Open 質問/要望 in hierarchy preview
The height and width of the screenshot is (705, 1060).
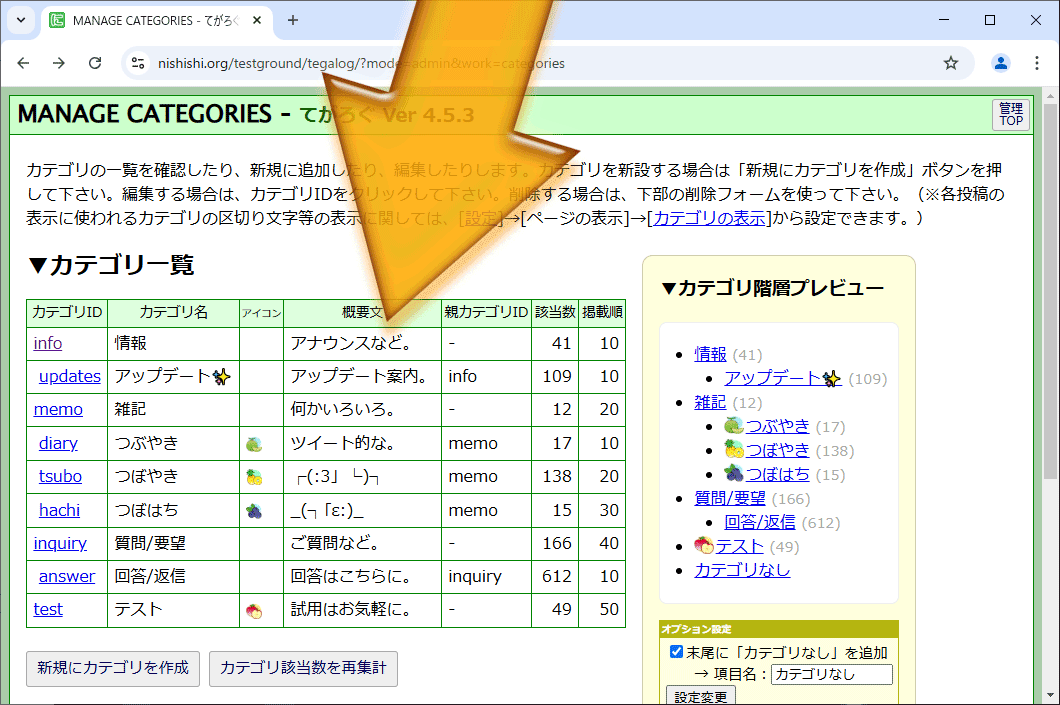[729, 499]
